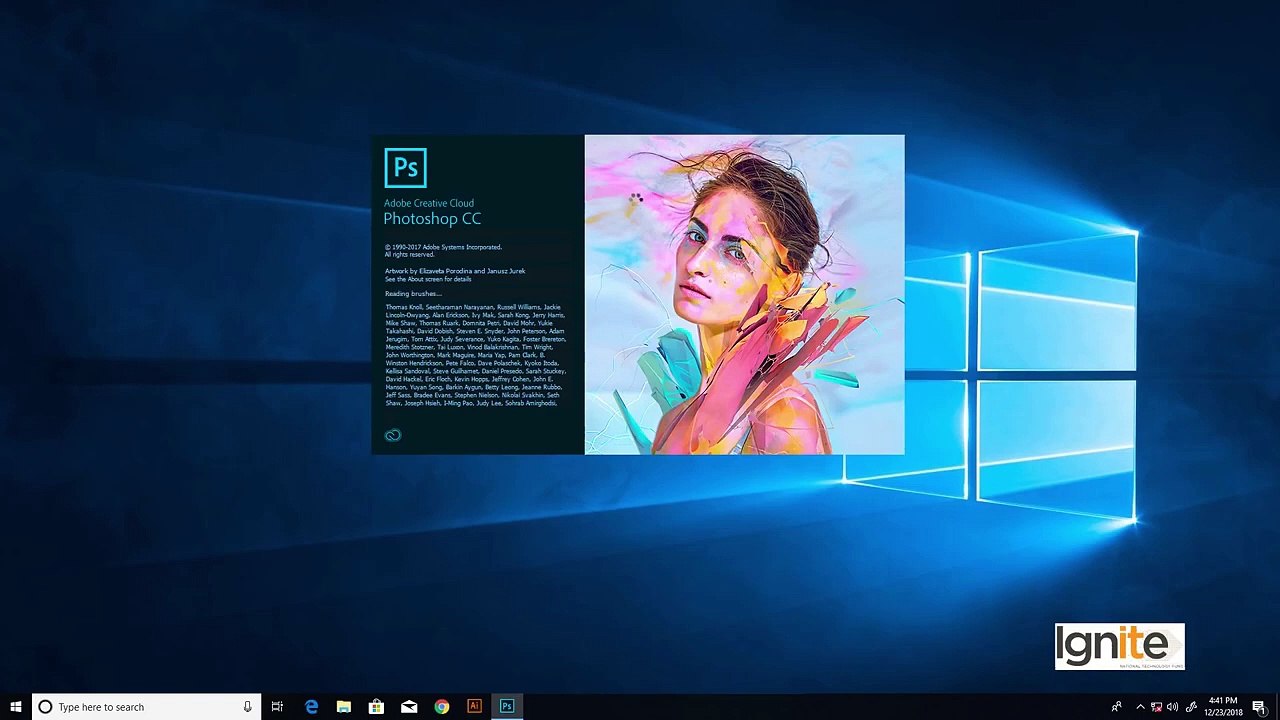
Task: Click the volume speaker tray icon
Action: 1173,707
